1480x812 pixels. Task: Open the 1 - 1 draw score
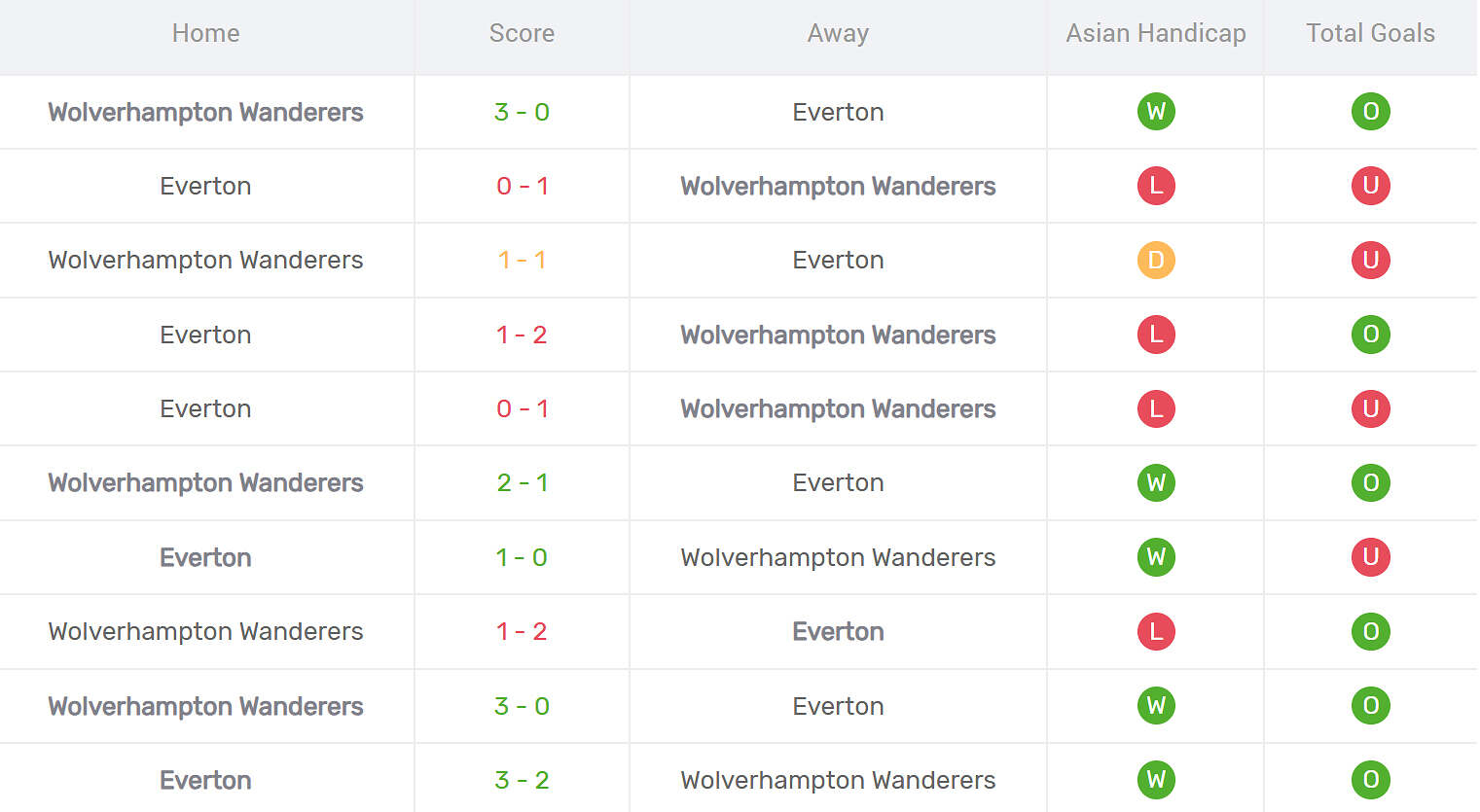coord(522,261)
